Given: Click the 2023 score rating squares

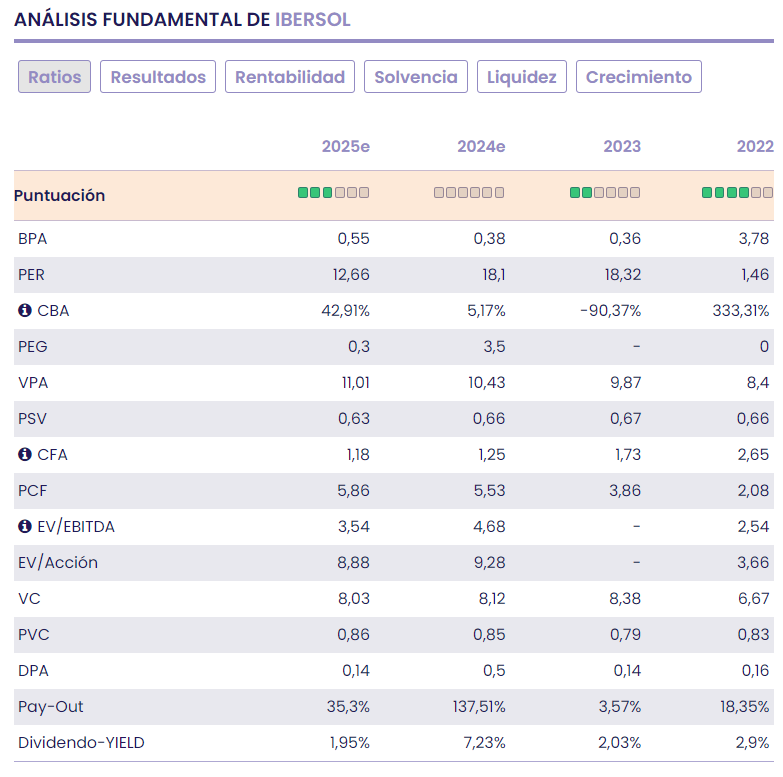Looking at the screenshot, I should pos(605,193).
